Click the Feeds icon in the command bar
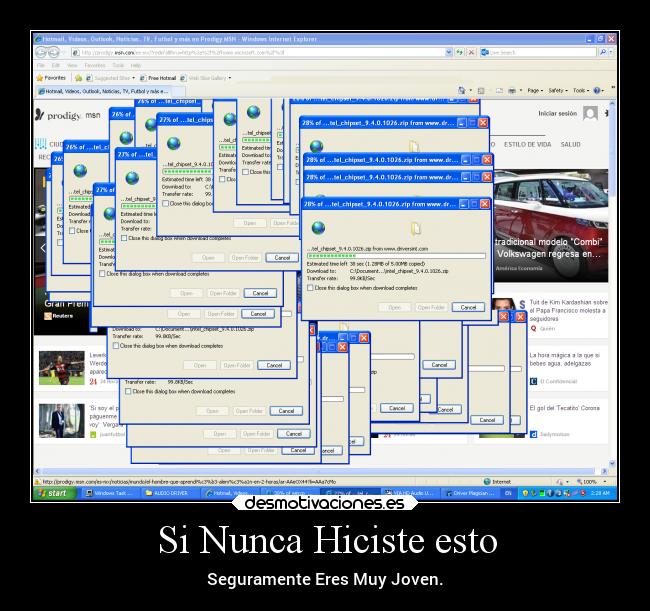 (481, 90)
